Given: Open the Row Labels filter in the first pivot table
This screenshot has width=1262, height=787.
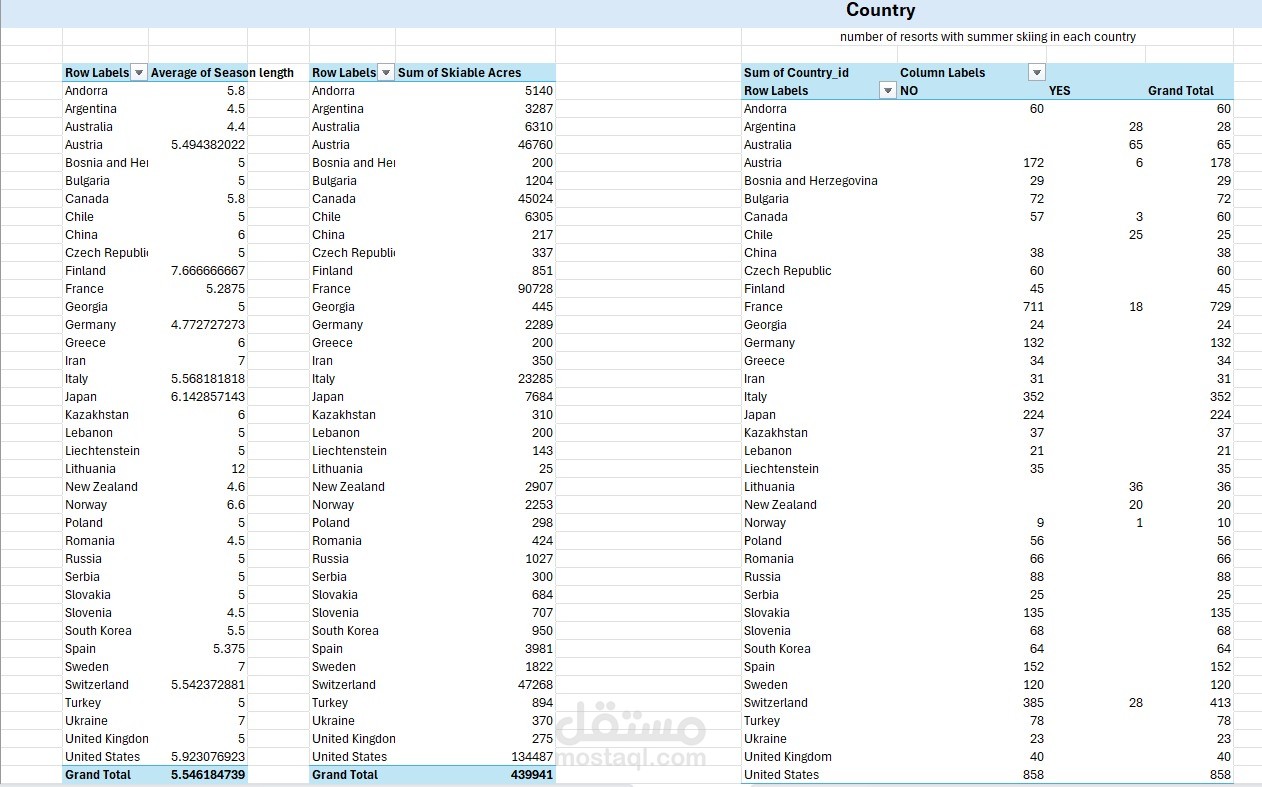Looking at the screenshot, I should tap(138, 72).
